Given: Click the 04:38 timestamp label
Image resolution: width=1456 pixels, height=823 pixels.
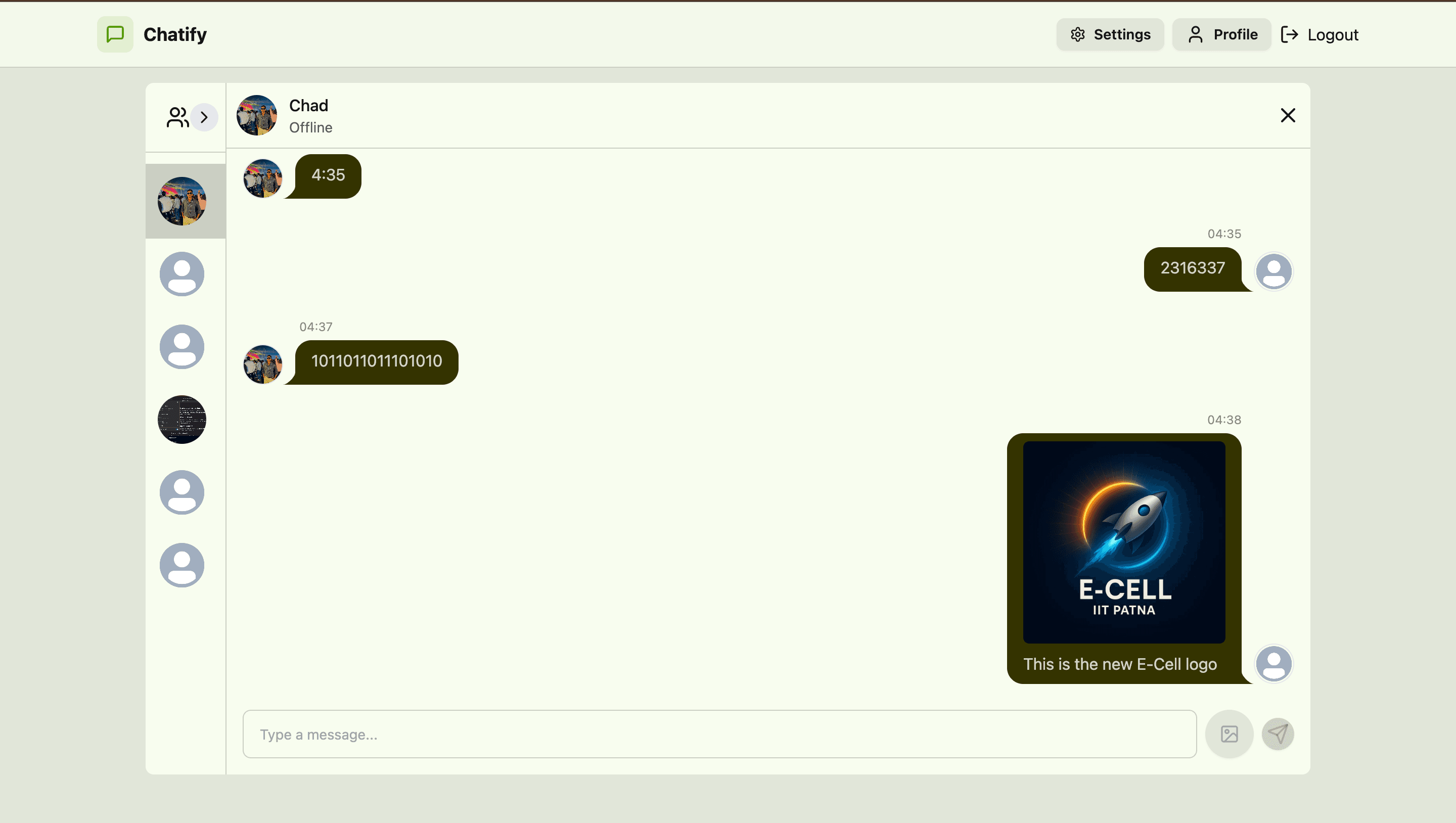Looking at the screenshot, I should (1224, 420).
